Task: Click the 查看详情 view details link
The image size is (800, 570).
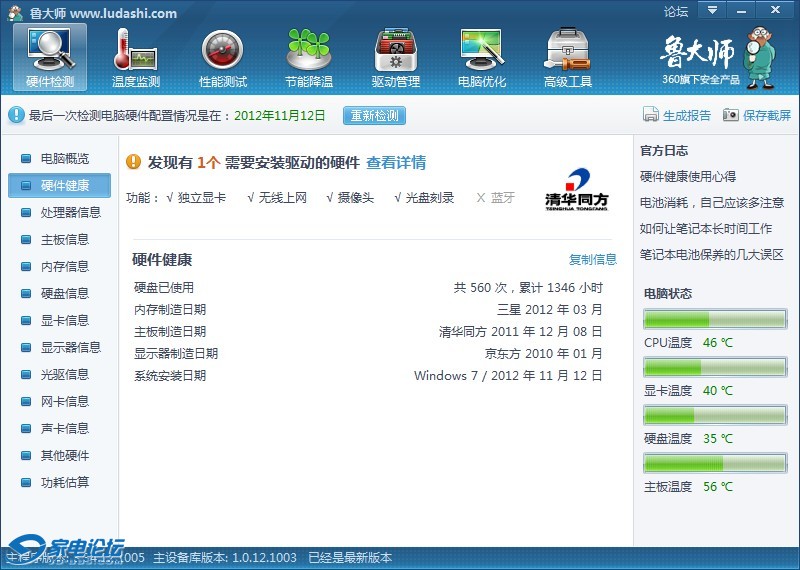Action: tap(396, 162)
